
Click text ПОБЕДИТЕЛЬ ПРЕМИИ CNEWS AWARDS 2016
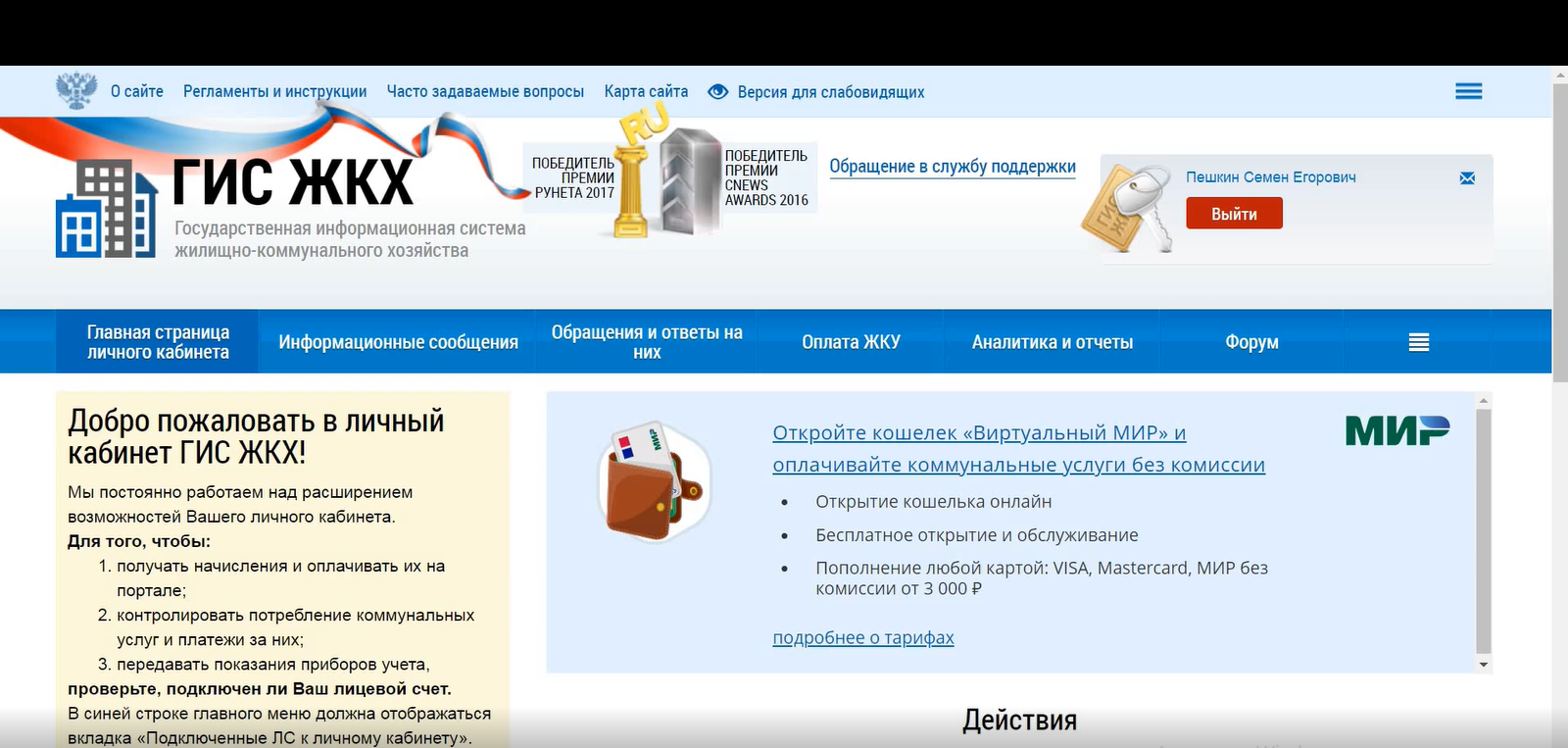click(766, 177)
